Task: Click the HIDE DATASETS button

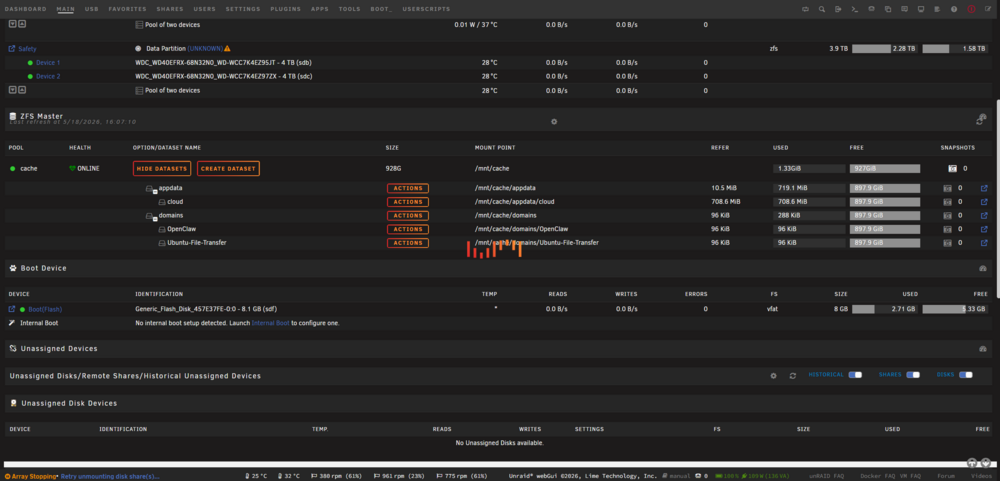Action: [x=162, y=168]
